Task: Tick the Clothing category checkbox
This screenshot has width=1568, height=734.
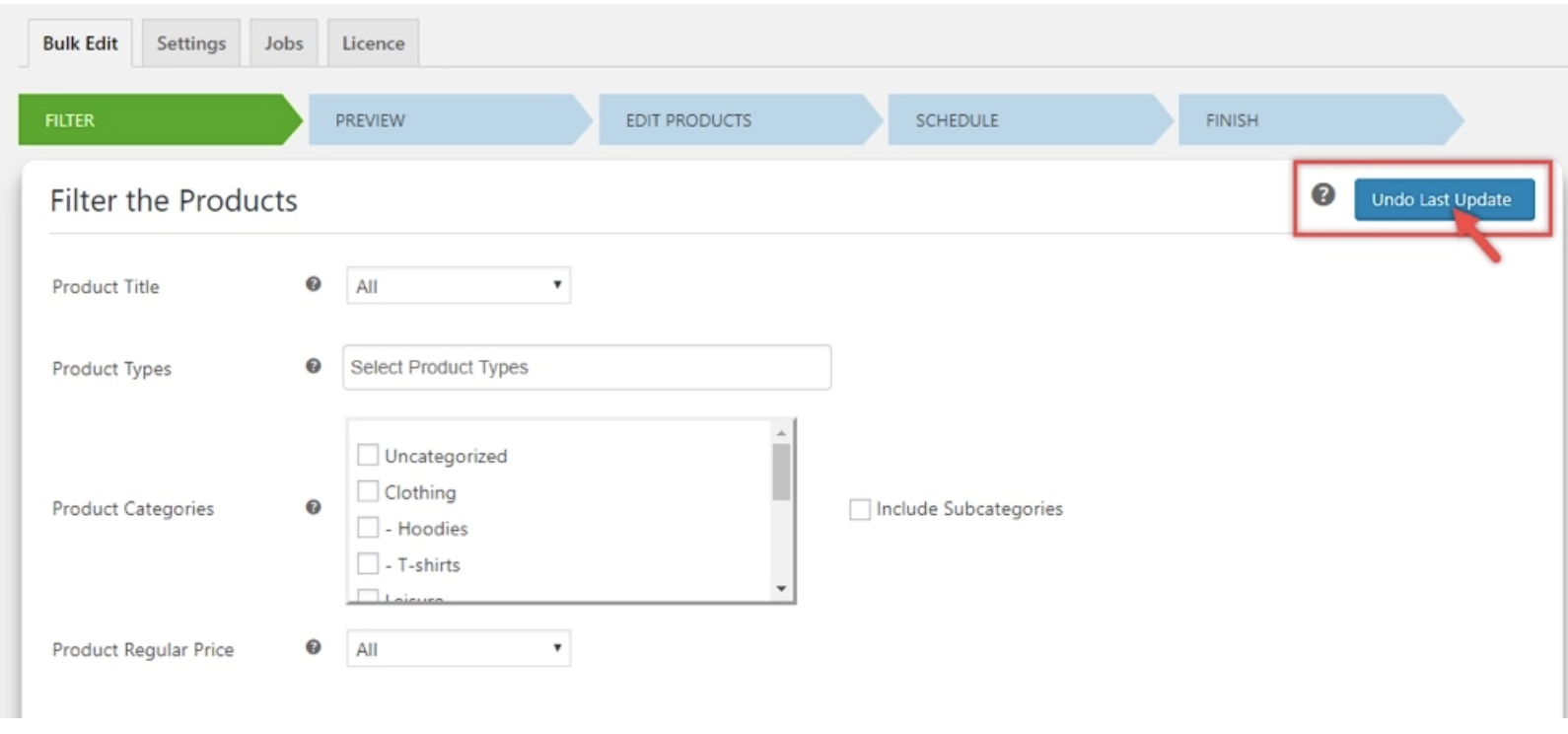Action: point(368,491)
